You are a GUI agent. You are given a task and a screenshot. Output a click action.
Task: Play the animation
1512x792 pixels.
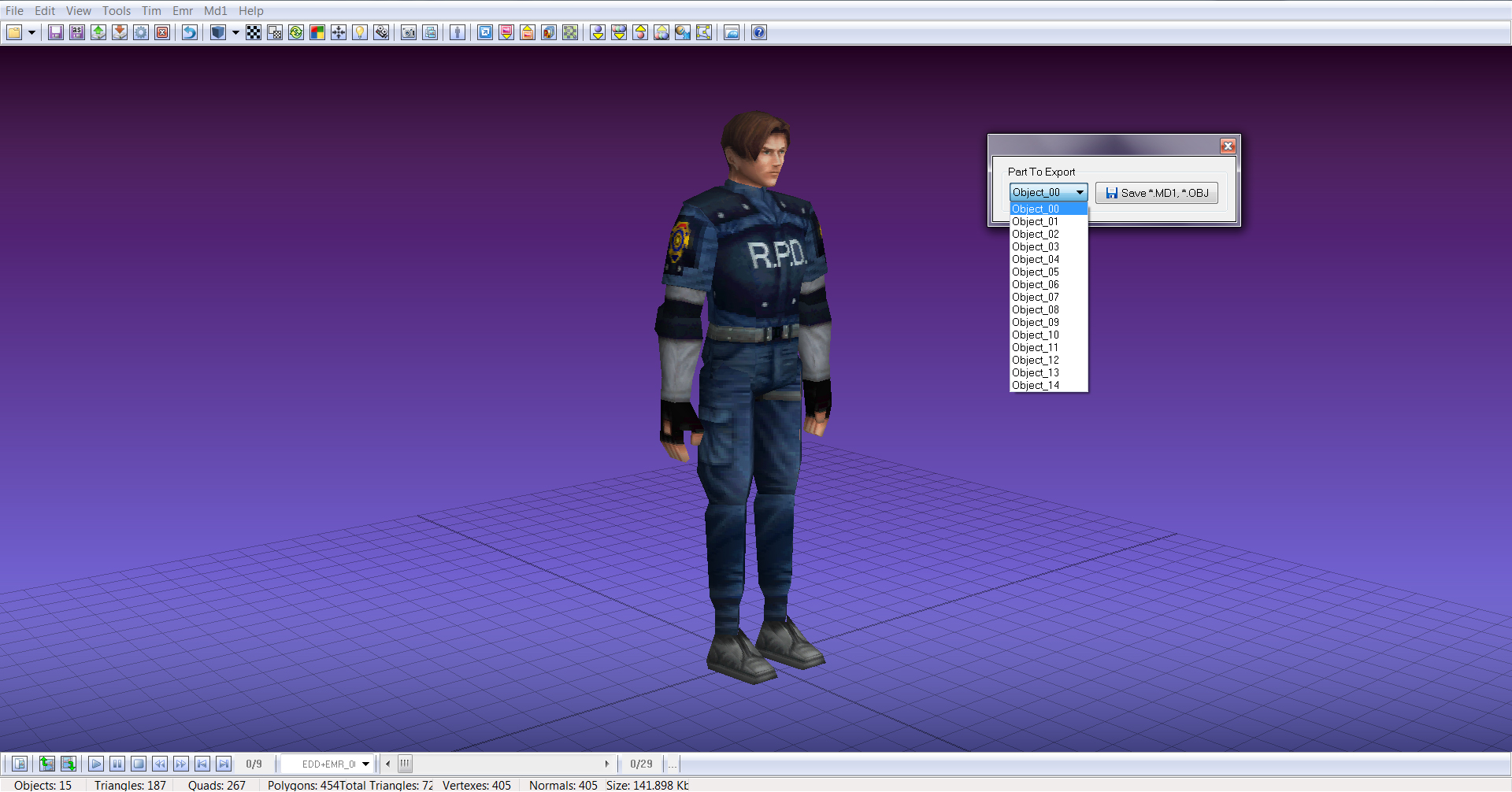[96, 764]
